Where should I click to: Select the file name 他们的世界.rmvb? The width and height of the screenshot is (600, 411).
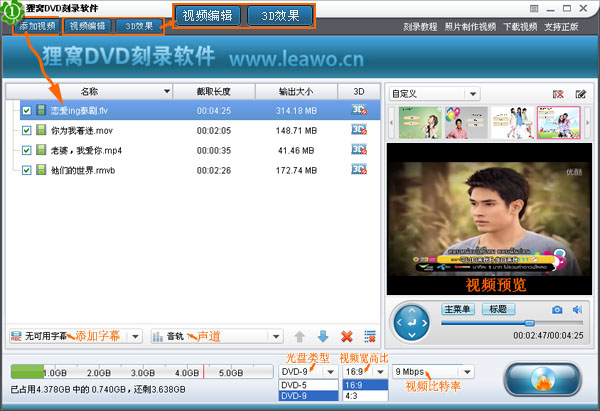point(83,170)
